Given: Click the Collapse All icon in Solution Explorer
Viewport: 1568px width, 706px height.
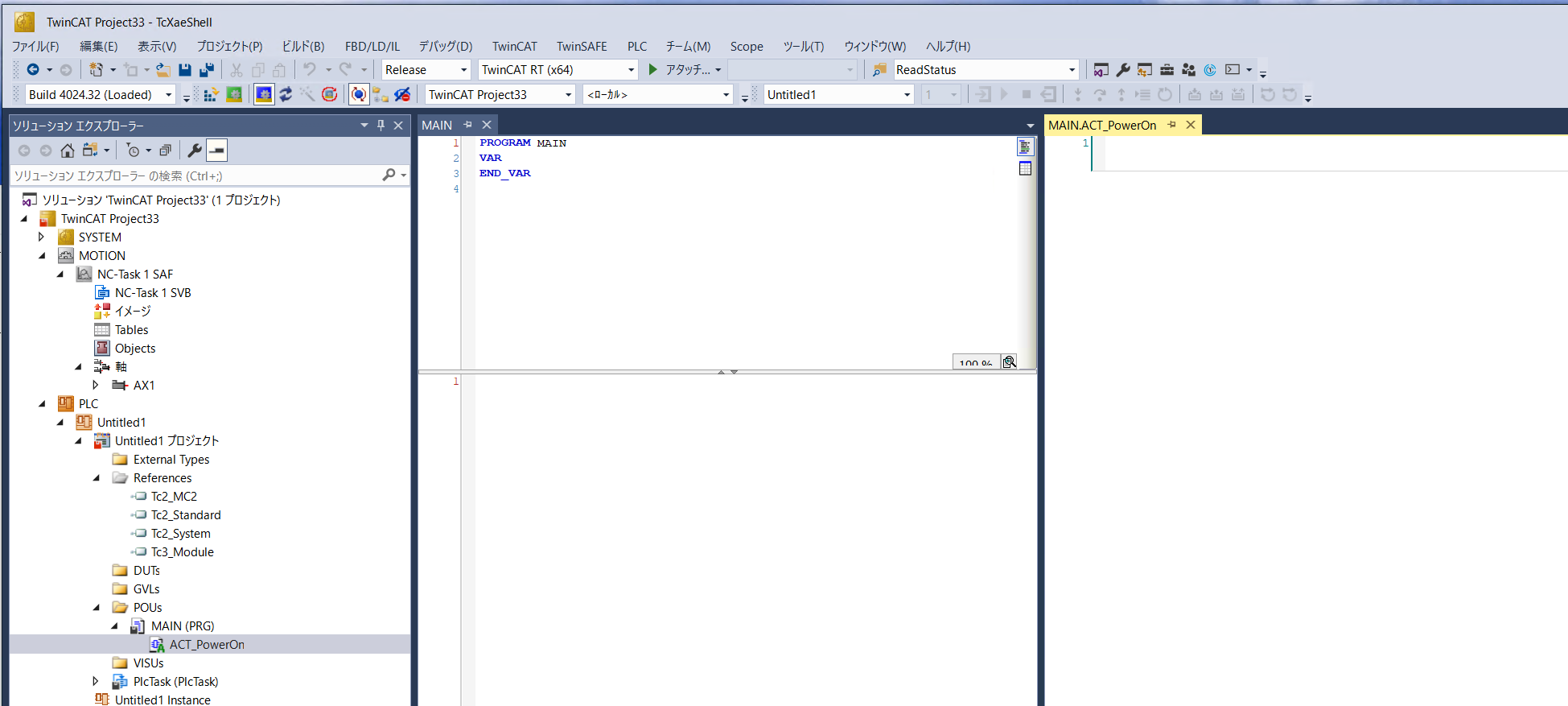Looking at the screenshot, I should pyautogui.click(x=165, y=151).
